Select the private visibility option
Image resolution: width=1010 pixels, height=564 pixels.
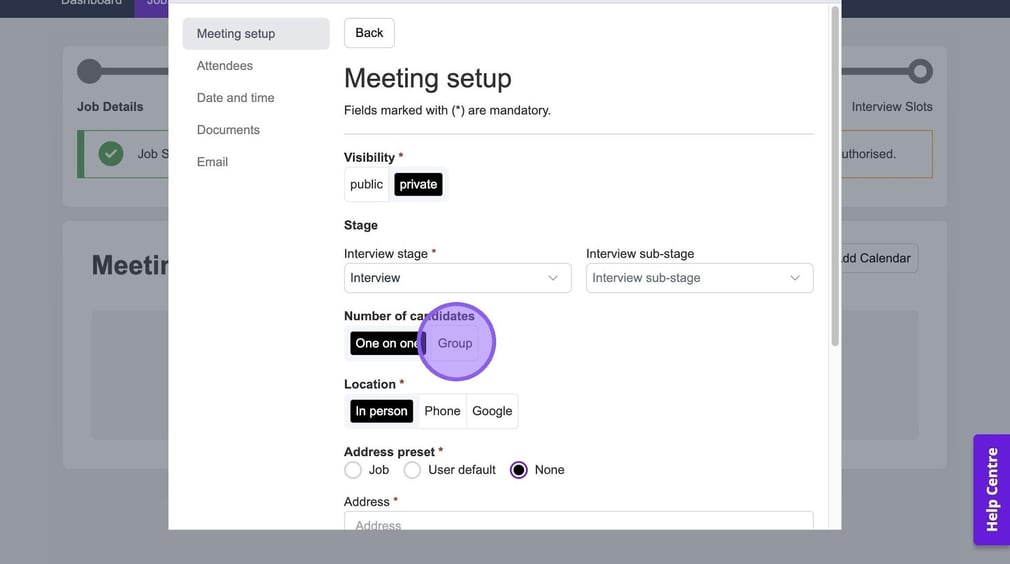coord(418,184)
